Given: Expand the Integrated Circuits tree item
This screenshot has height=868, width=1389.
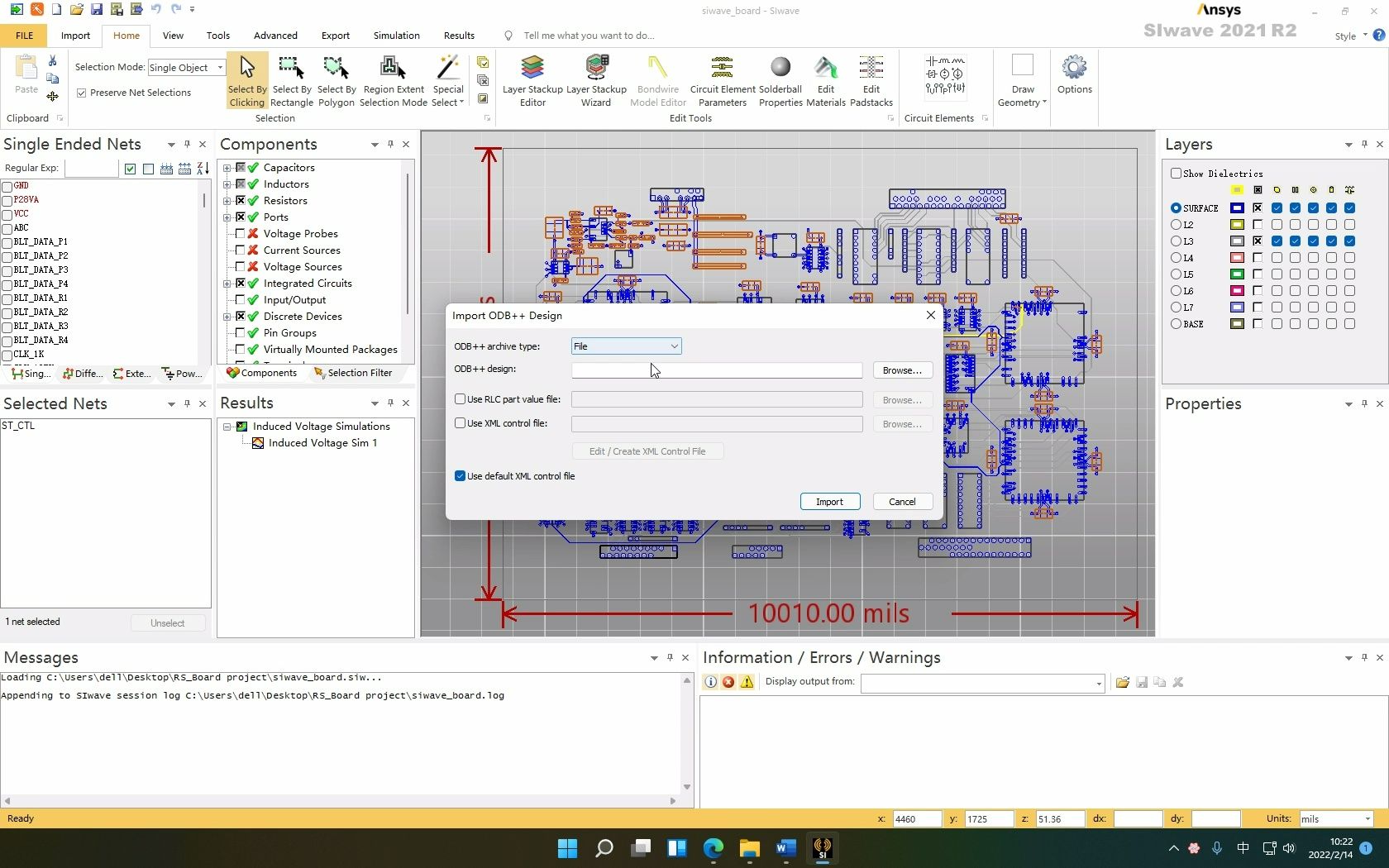Looking at the screenshot, I should 227,283.
